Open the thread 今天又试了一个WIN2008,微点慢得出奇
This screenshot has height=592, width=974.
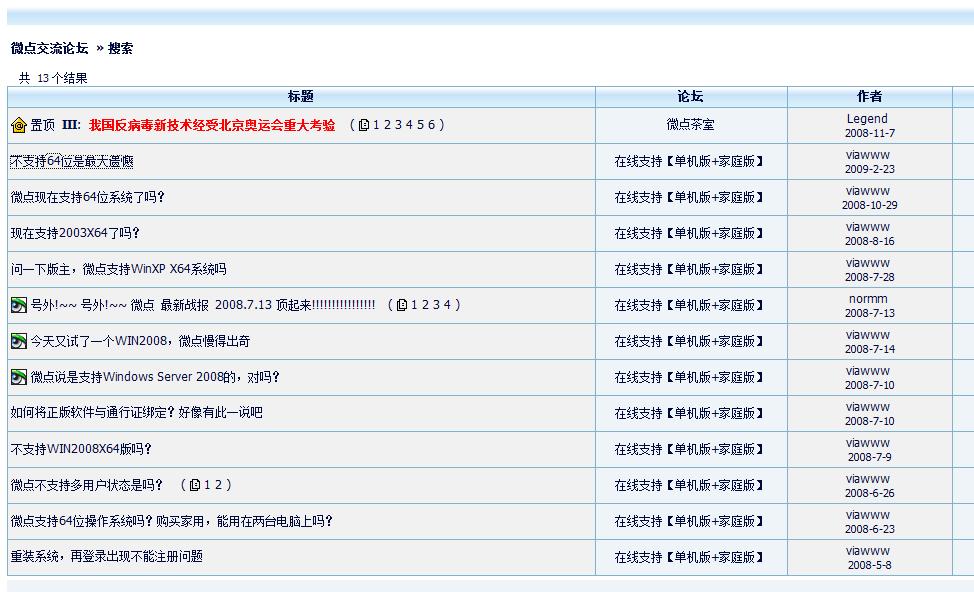140,341
